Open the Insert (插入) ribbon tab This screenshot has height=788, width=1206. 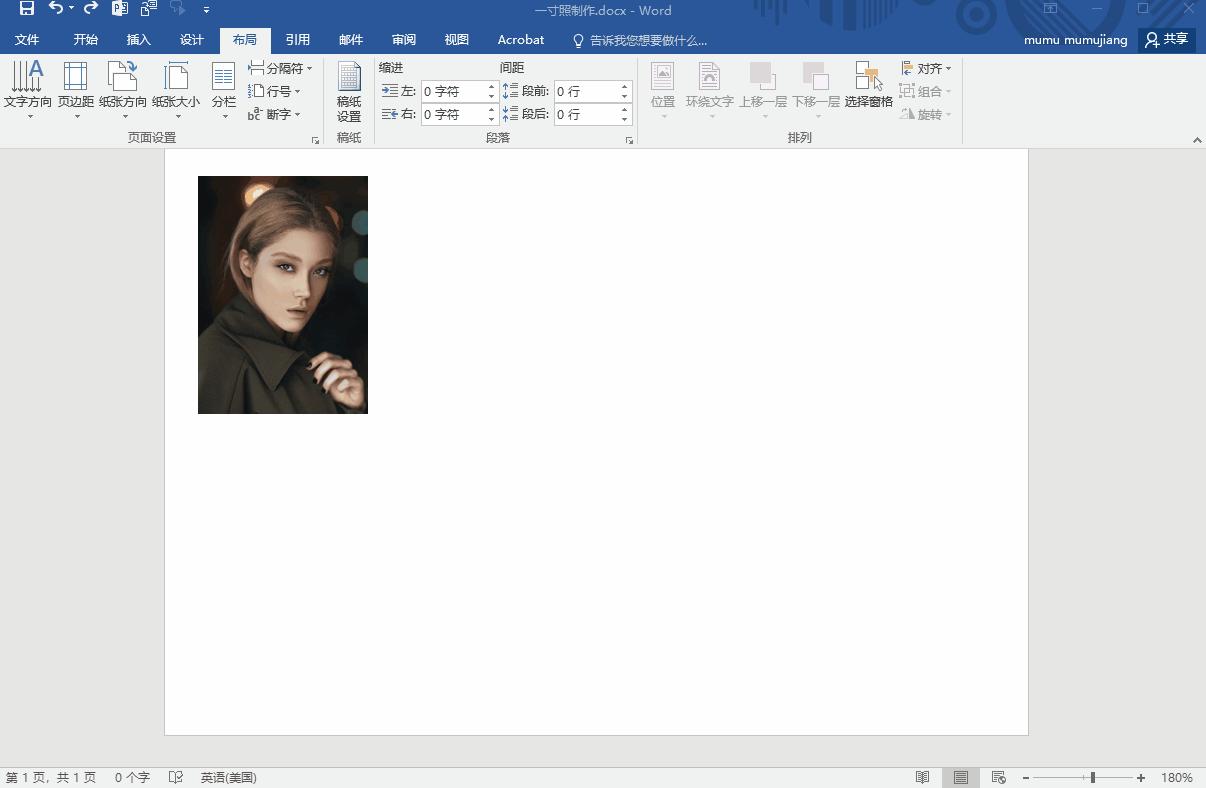click(138, 40)
